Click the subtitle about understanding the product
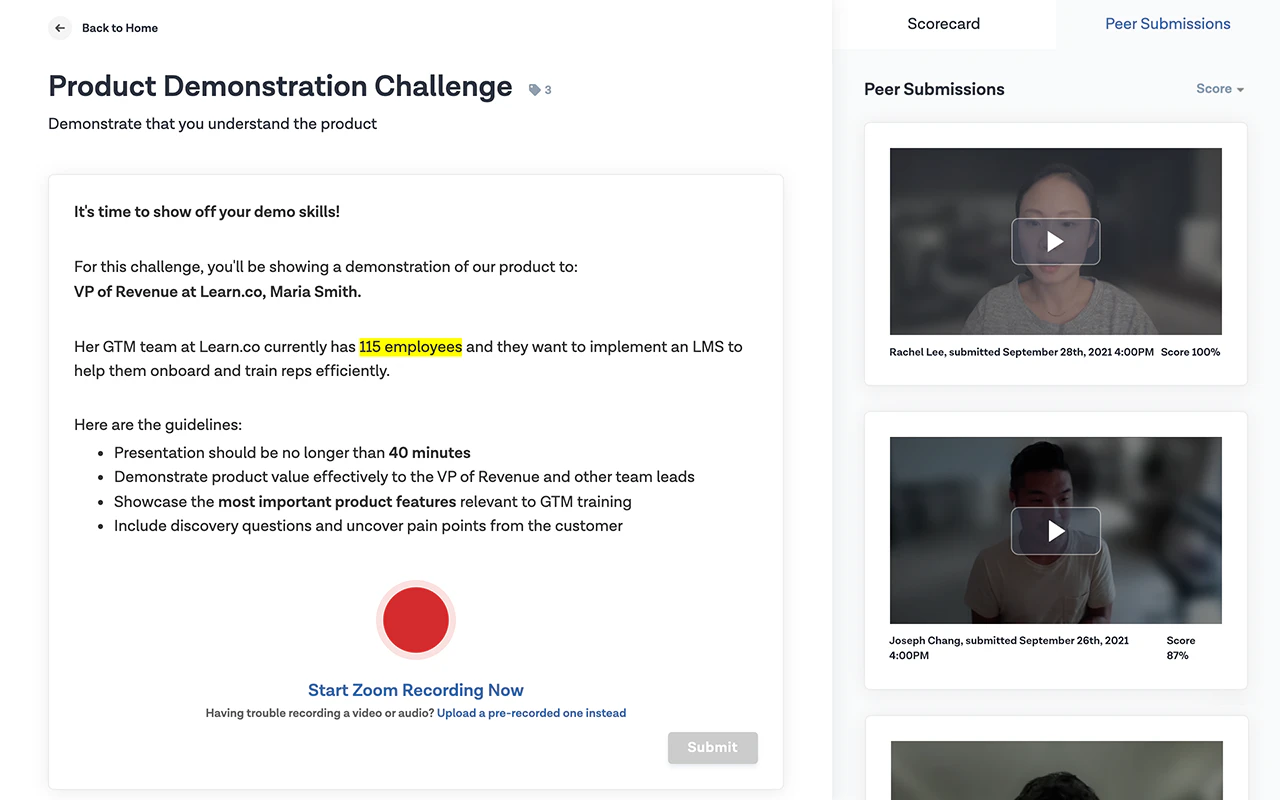Image resolution: width=1280 pixels, height=800 pixels. coord(213,124)
